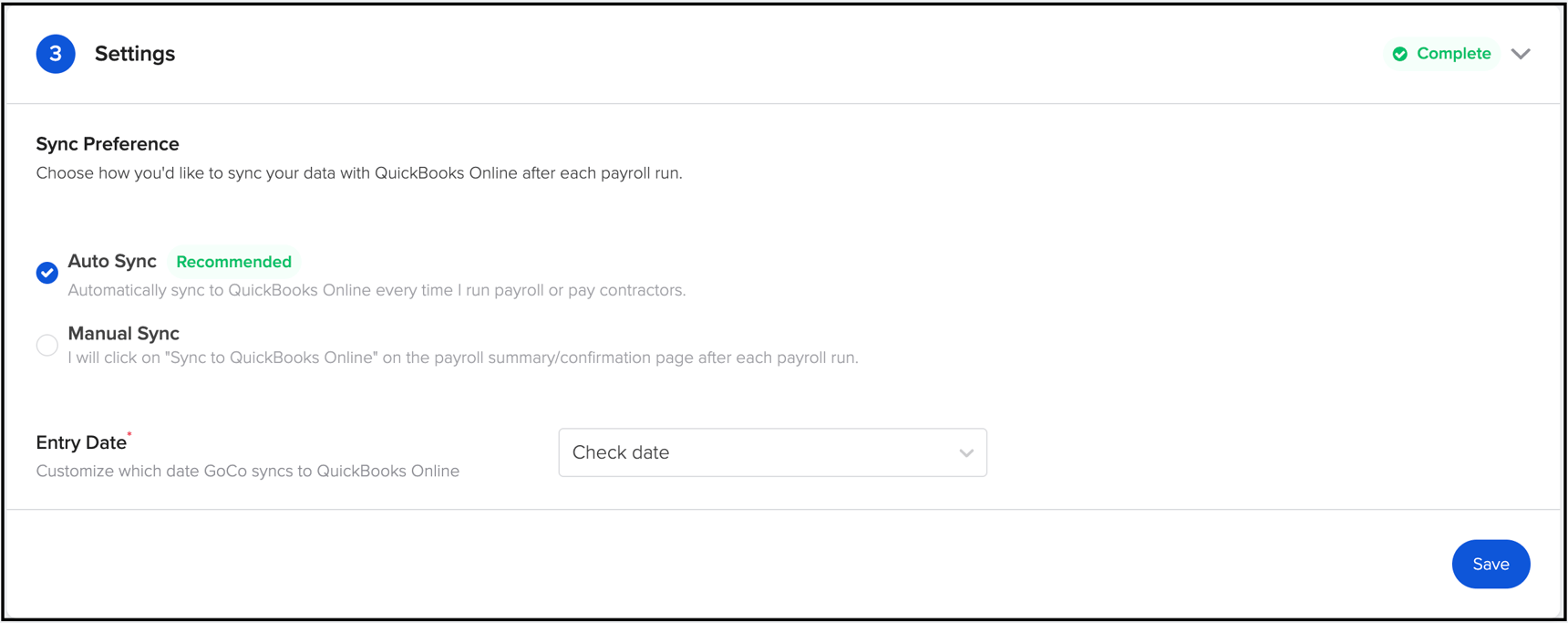Click the Settings section header

(134, 54)
